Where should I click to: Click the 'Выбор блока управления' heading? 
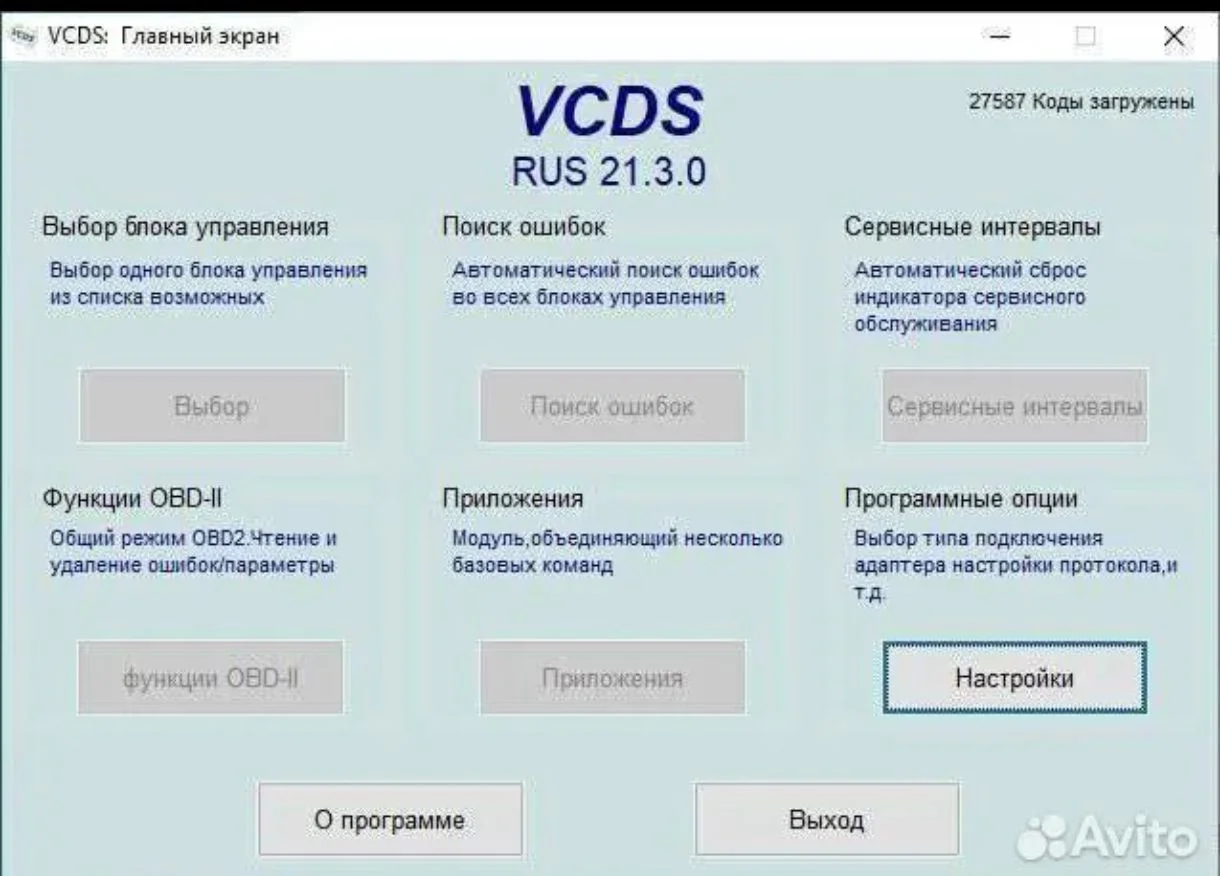185,227
